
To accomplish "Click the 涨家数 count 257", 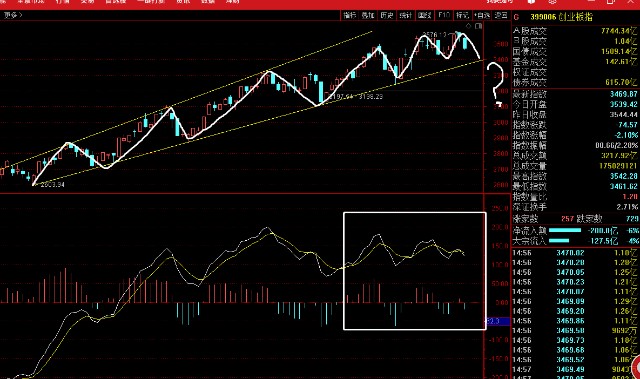I will (567, 219).
